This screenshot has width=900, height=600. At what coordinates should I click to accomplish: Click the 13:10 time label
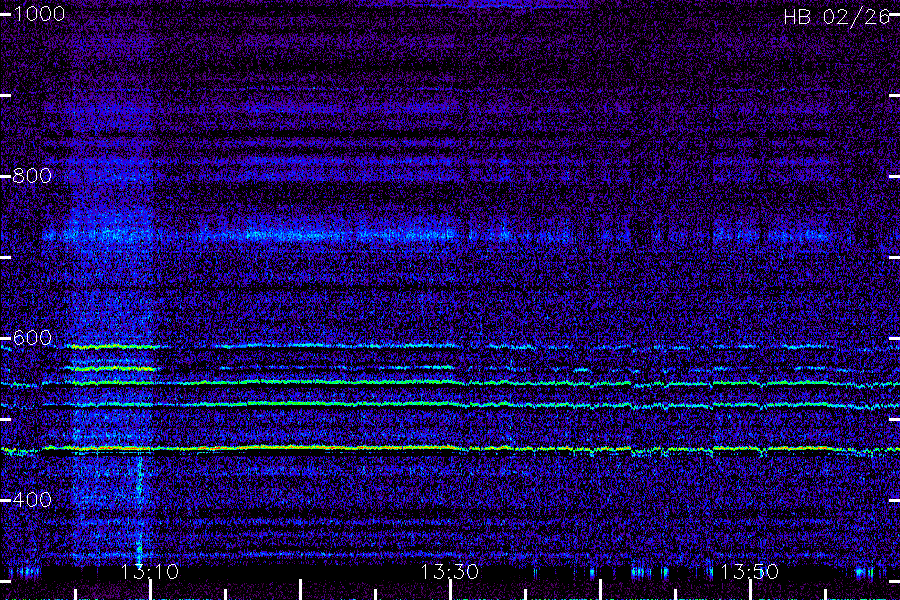tap(150, 571)
